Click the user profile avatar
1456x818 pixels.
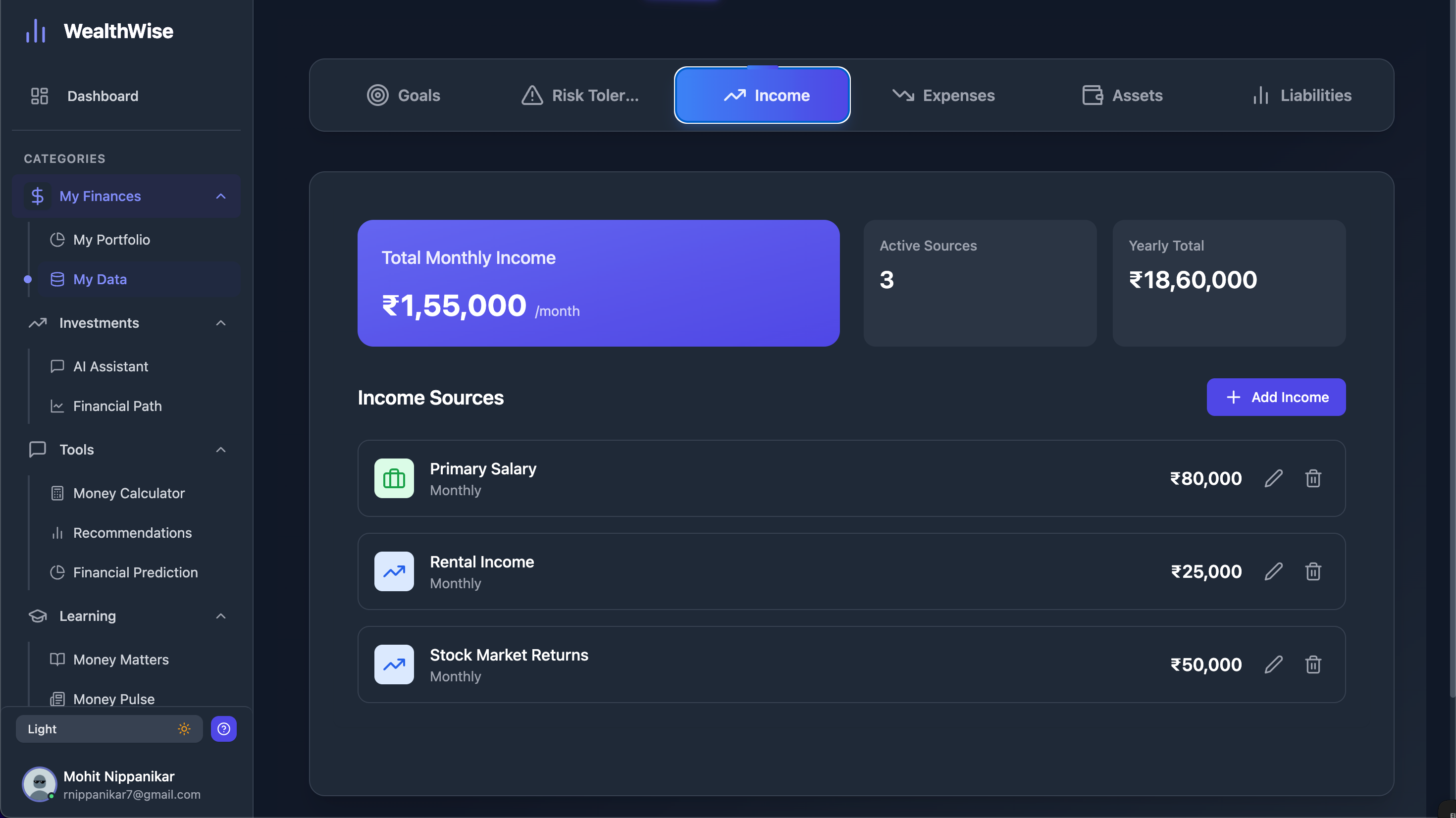39,784
